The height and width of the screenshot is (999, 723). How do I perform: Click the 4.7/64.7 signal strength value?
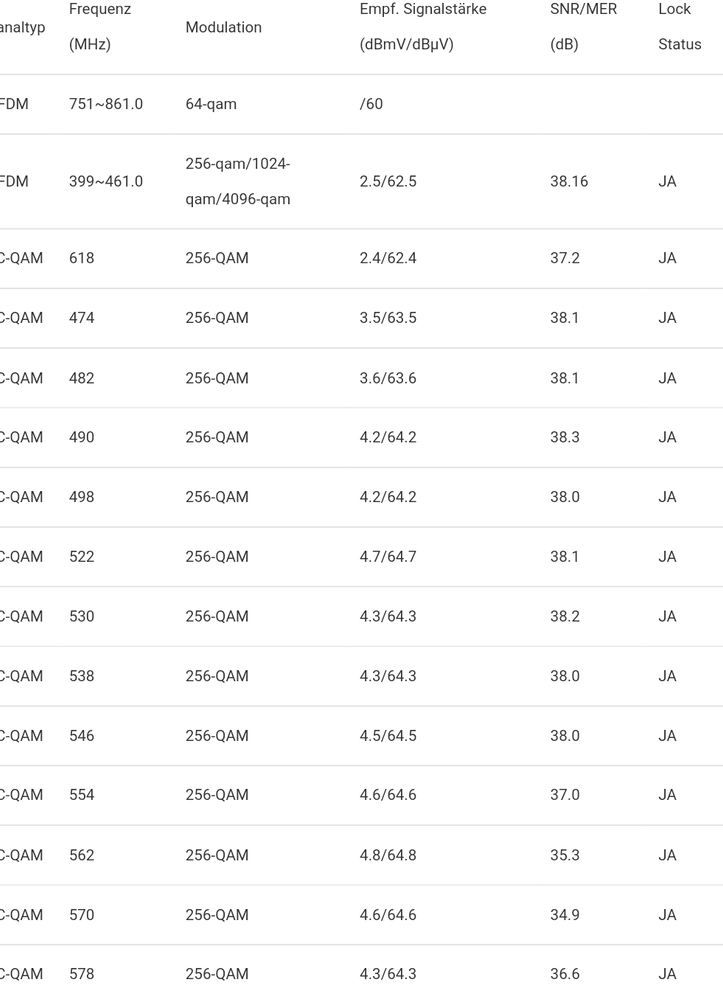click(388, 557)
